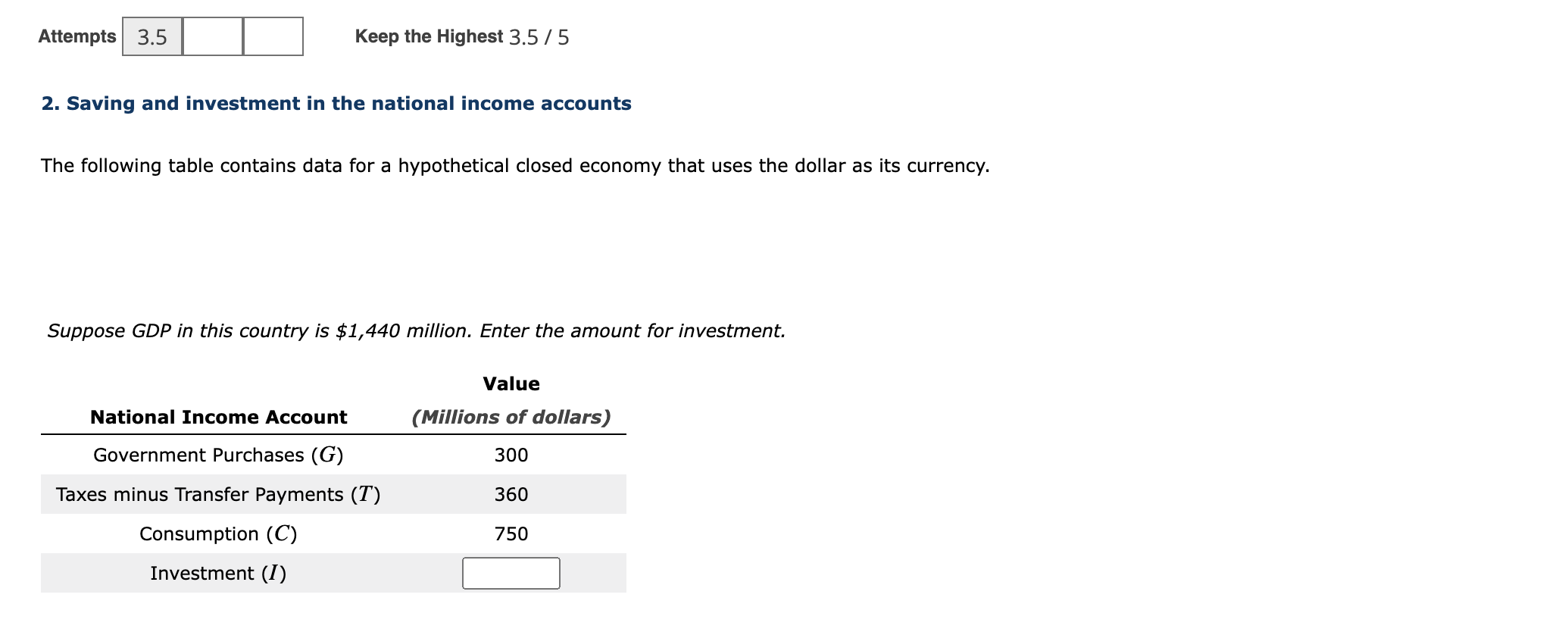Open the section heading Saving and investment link
1568x629 pixels.
336,104
